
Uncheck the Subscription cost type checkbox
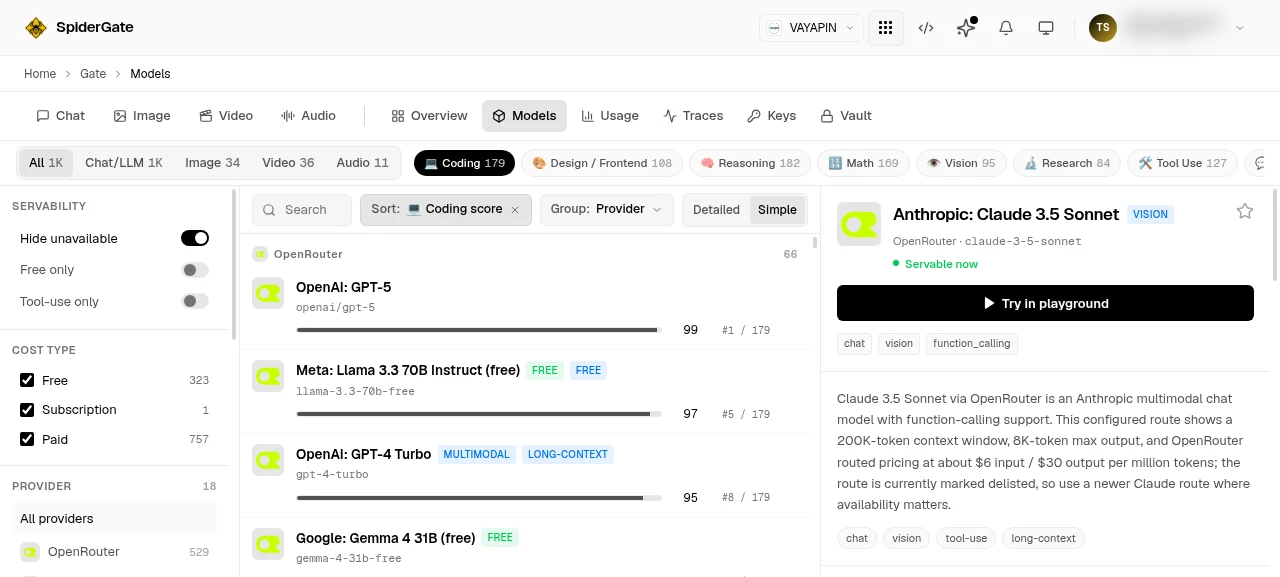[x=27, y=410]
